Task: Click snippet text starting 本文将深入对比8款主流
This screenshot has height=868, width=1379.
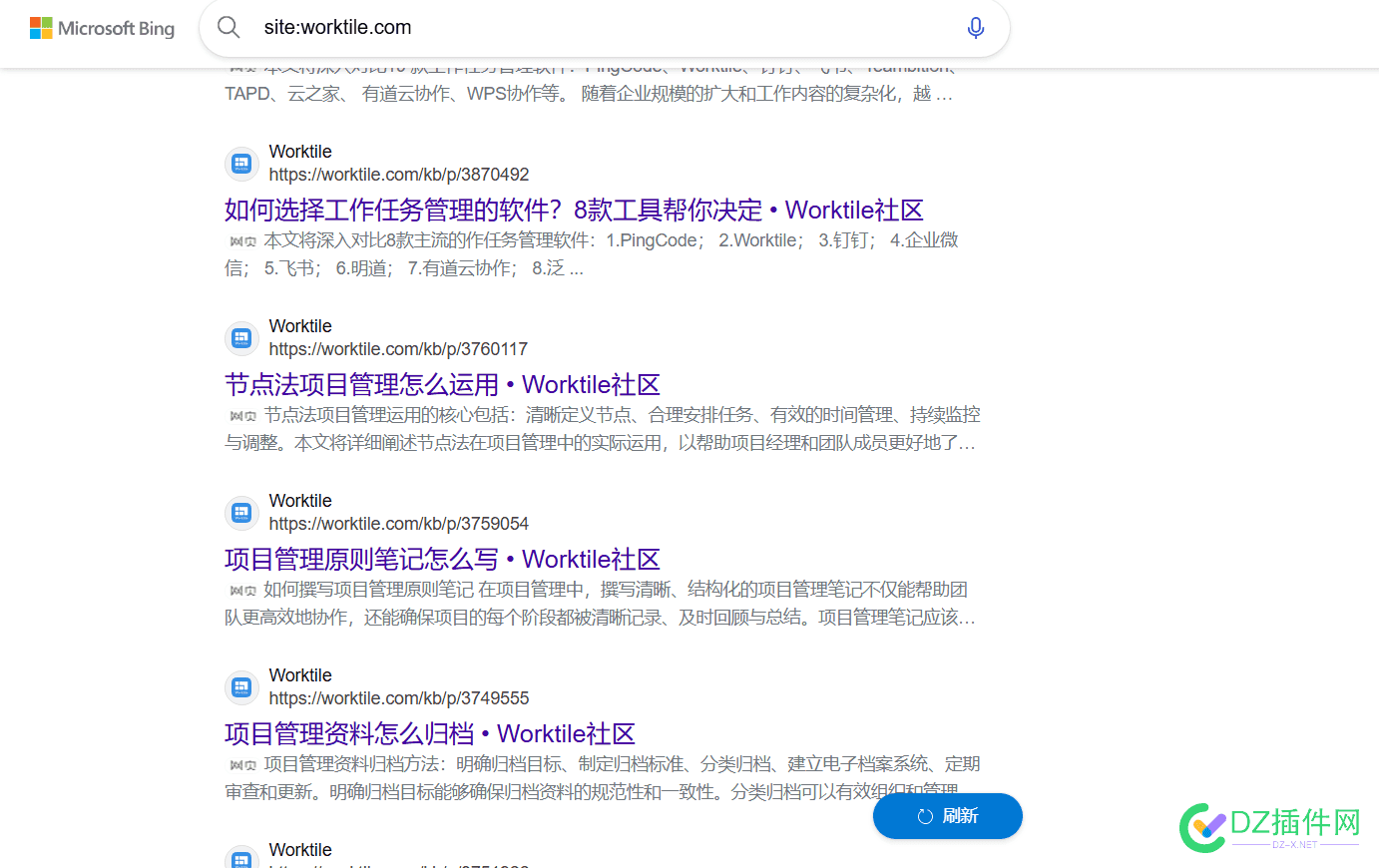Action: click(x=592, y=254)
